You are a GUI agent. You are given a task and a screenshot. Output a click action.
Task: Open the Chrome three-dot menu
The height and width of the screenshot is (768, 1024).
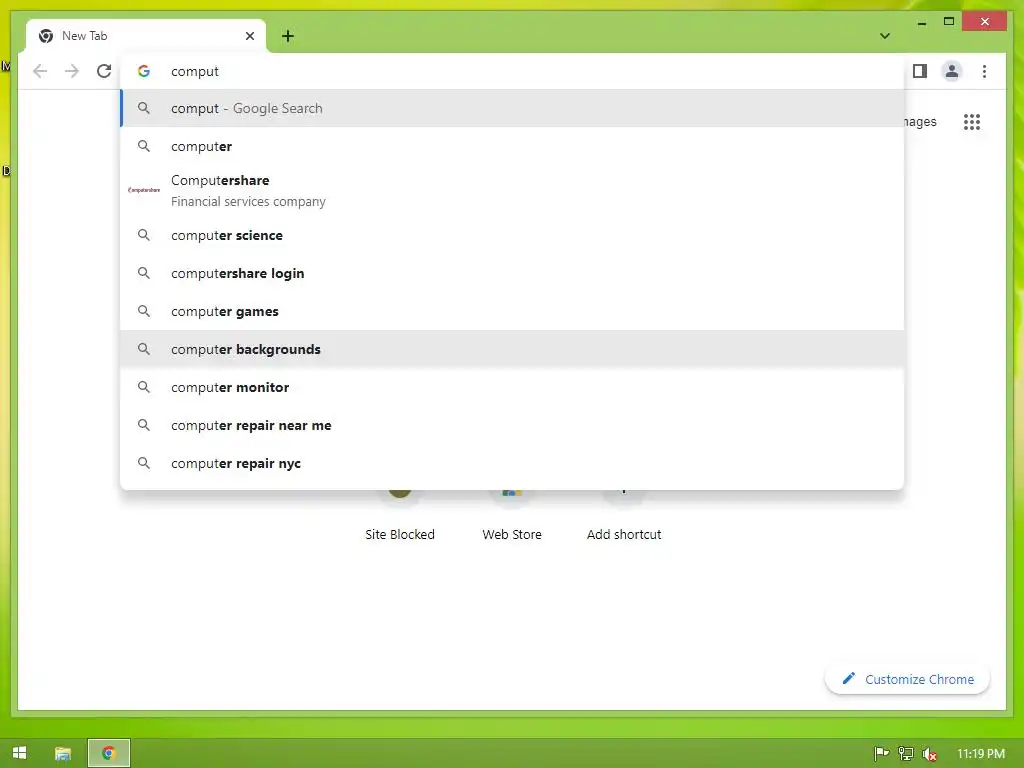click(x=984, y=71)
